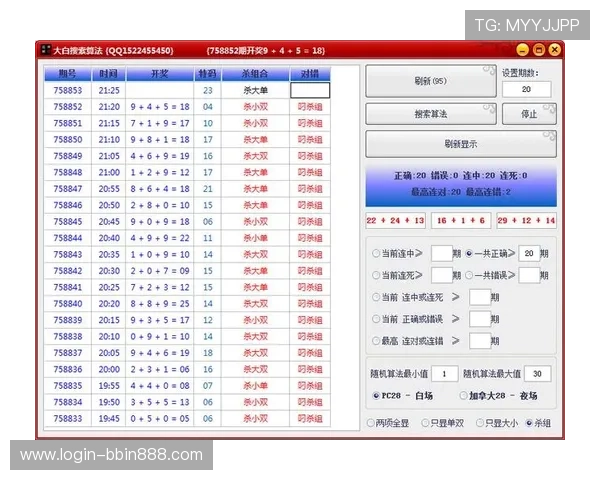Click the 期号 column header

(68, 73)
